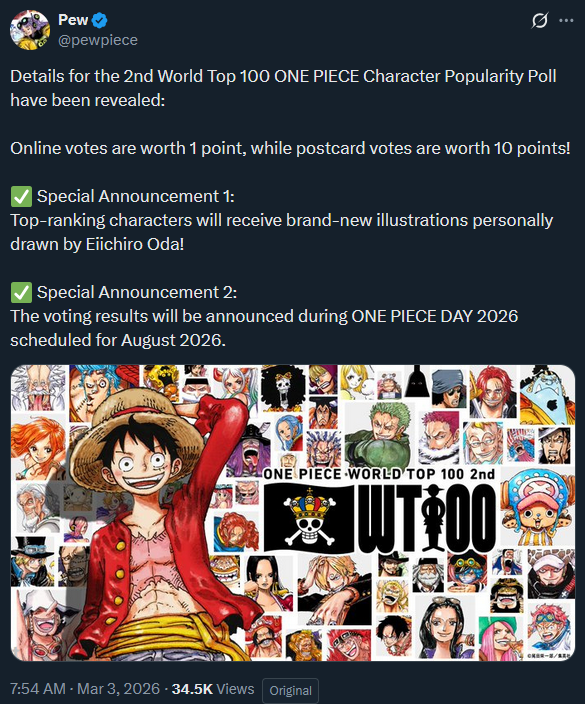Click the Original image label button
The width and height of the screenshot is (585, 704).
pyautogui.click(x=290, y=690)
